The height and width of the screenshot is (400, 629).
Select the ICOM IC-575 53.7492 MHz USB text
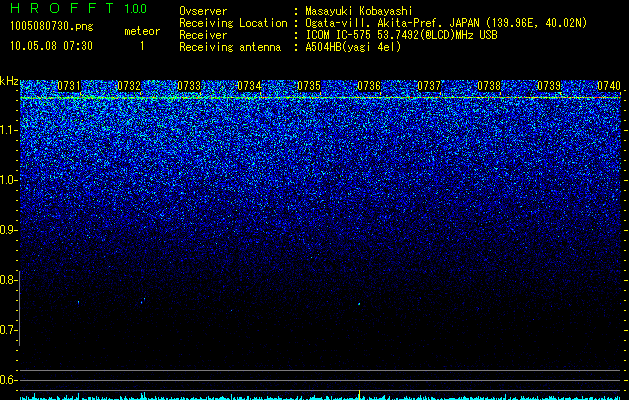[401, 35]
